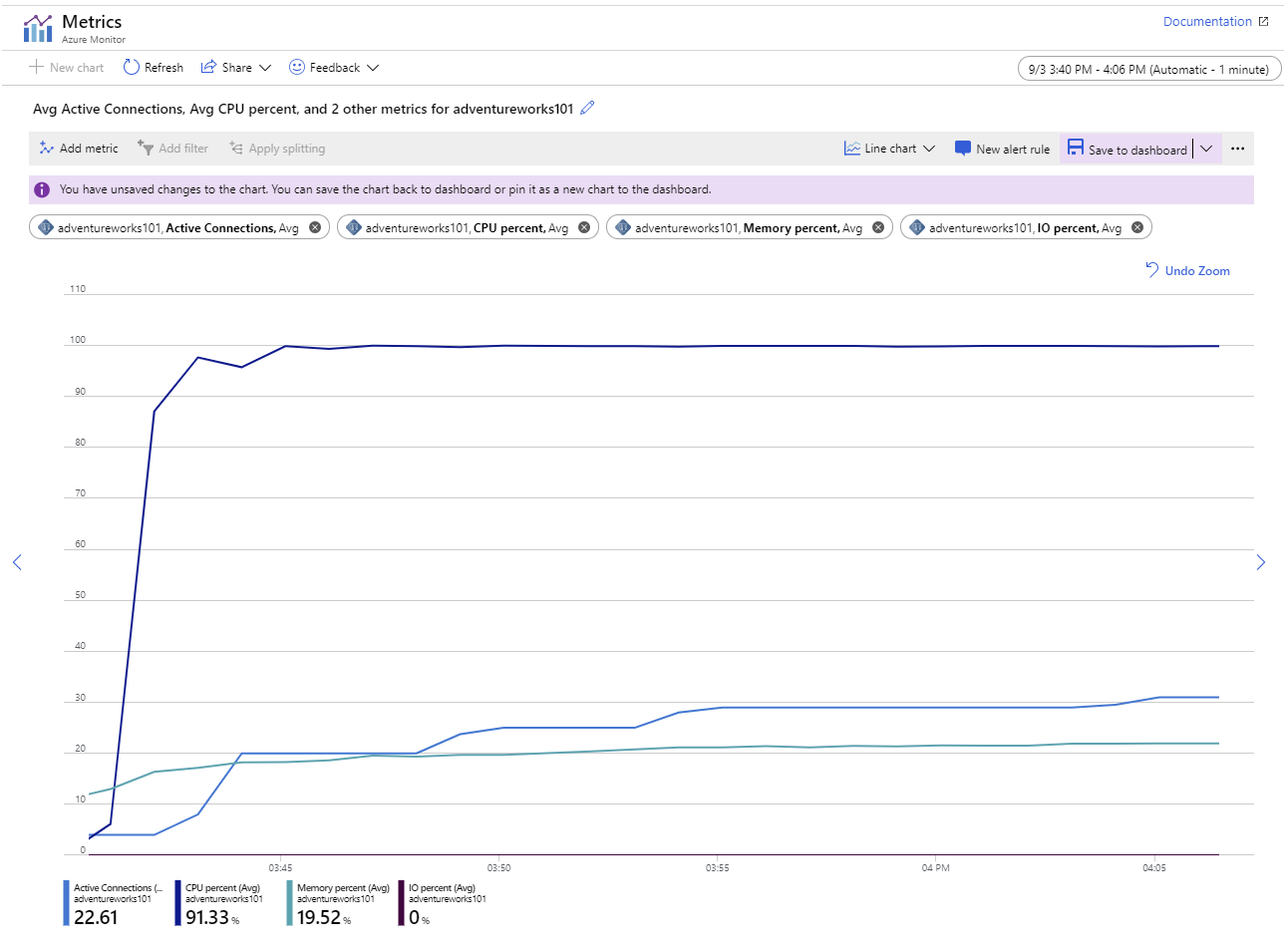Click the Line chart icon
This screenshot has height=952, width=1286.
(x=852, y=148)
